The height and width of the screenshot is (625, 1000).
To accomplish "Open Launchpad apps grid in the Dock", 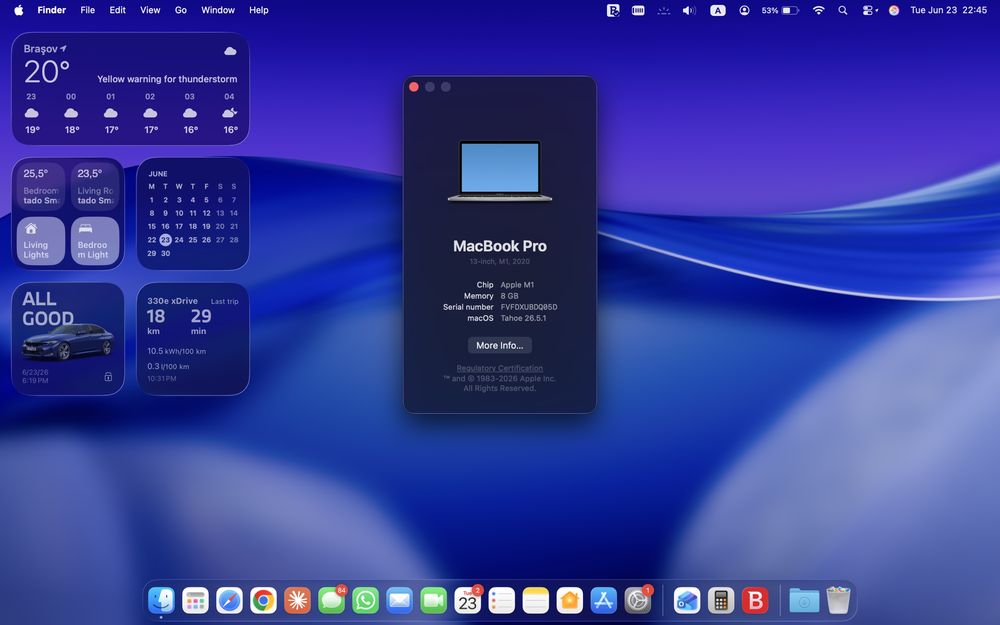I will [195, 600].
